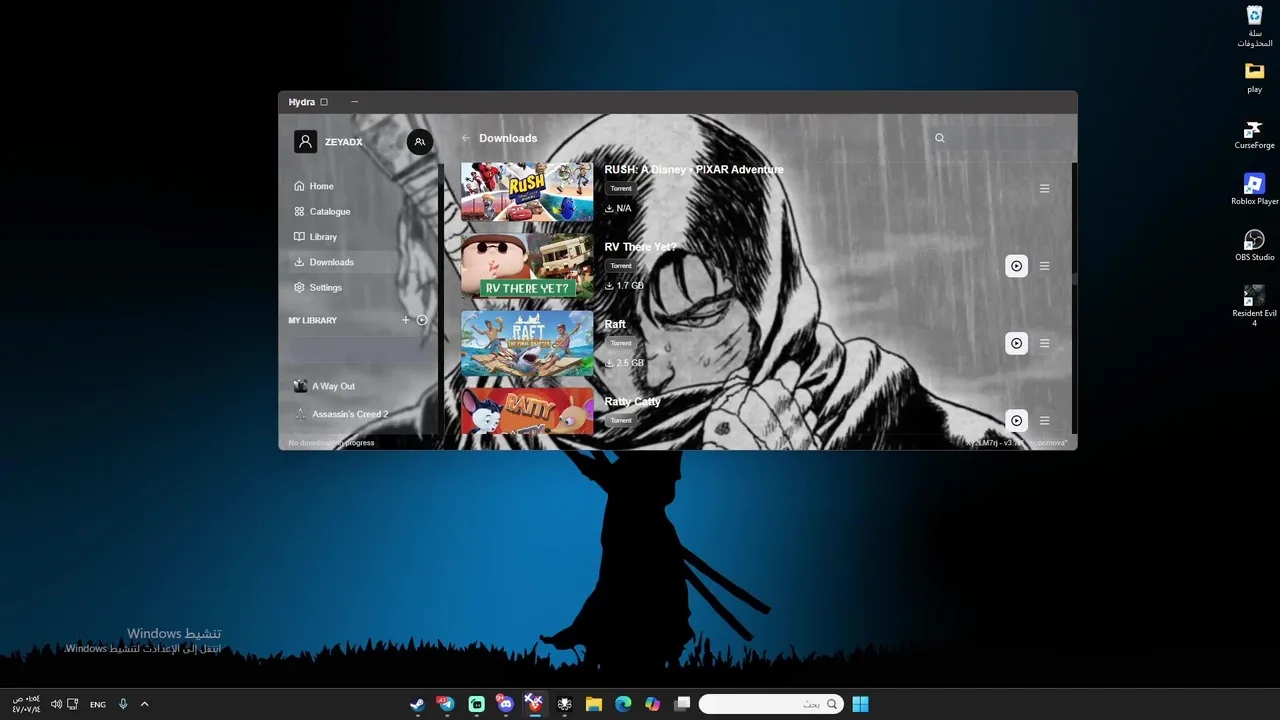The width and height of the screenshot is (1280, 720).
Task: Select the Roblox Player desktop shortcut
Action: [x=1254, y=190]
